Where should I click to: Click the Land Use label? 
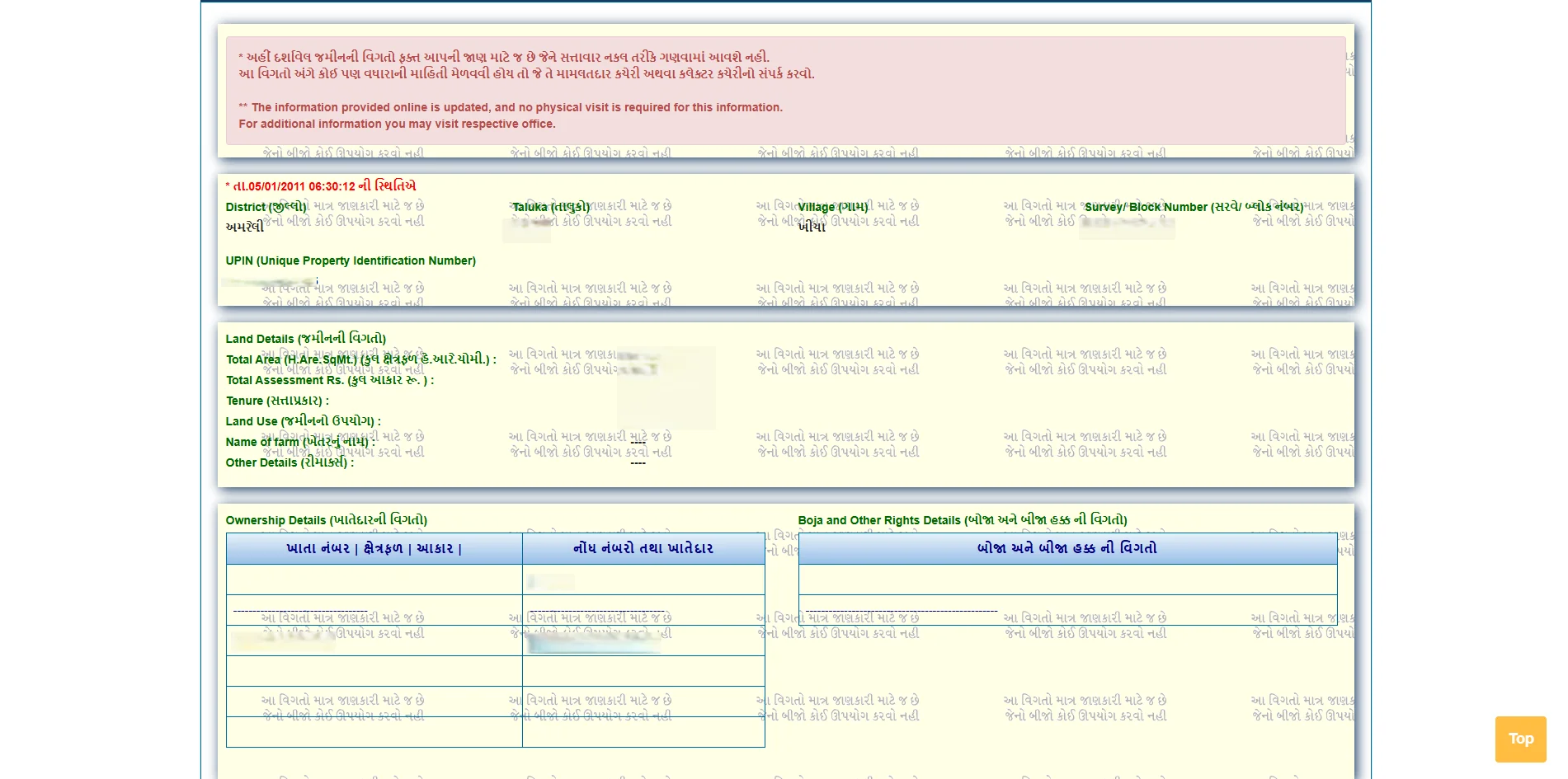tap(303, 421)
